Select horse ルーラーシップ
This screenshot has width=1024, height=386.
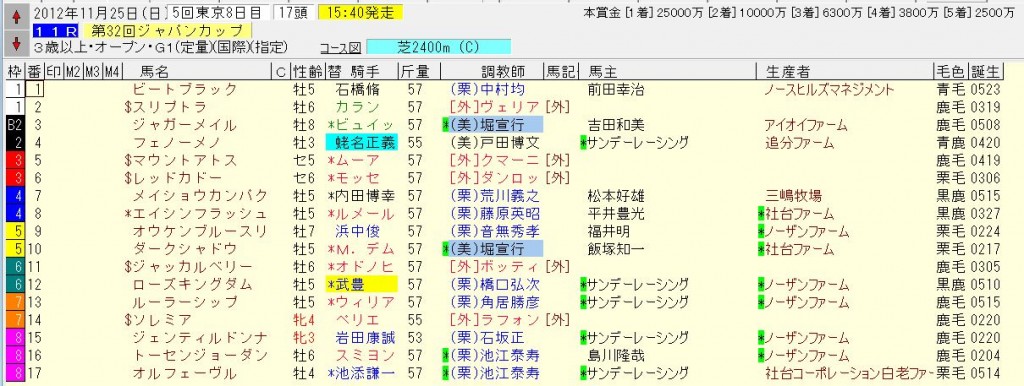(184, 302)
